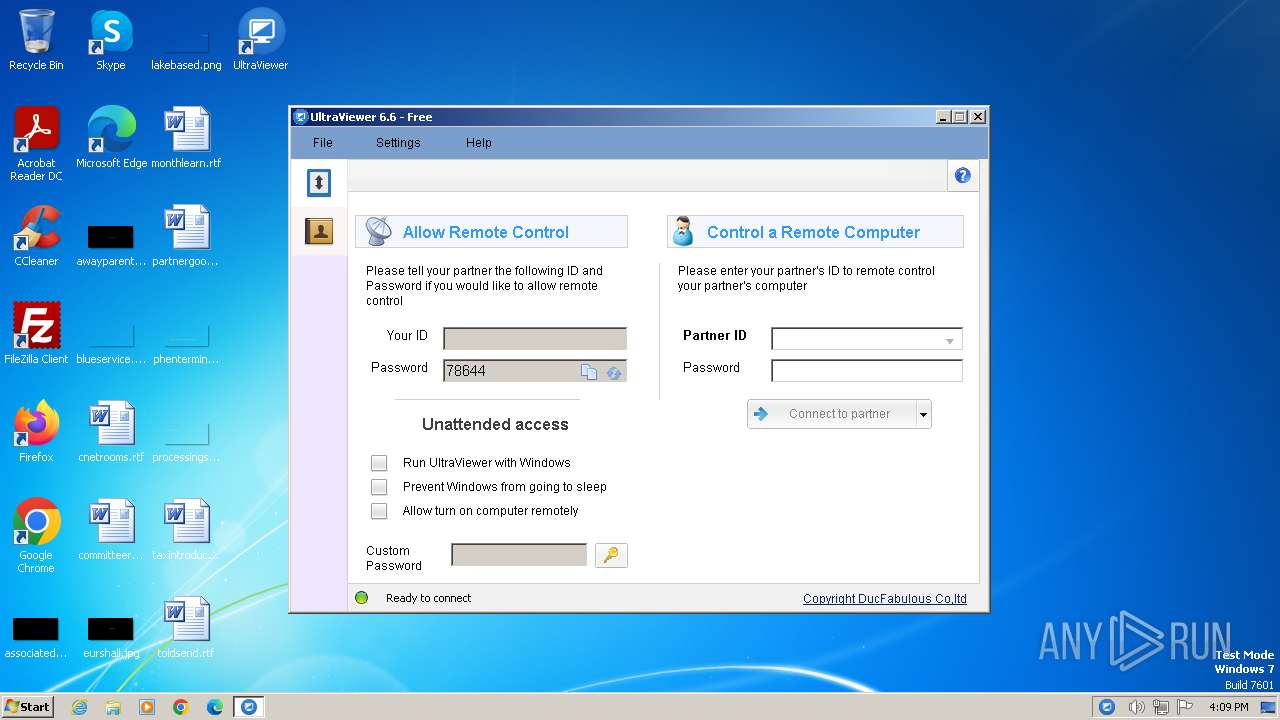Open the contacts book icon in sidebar
Screen dimensions: 1280x720
(x=318, y=232)
